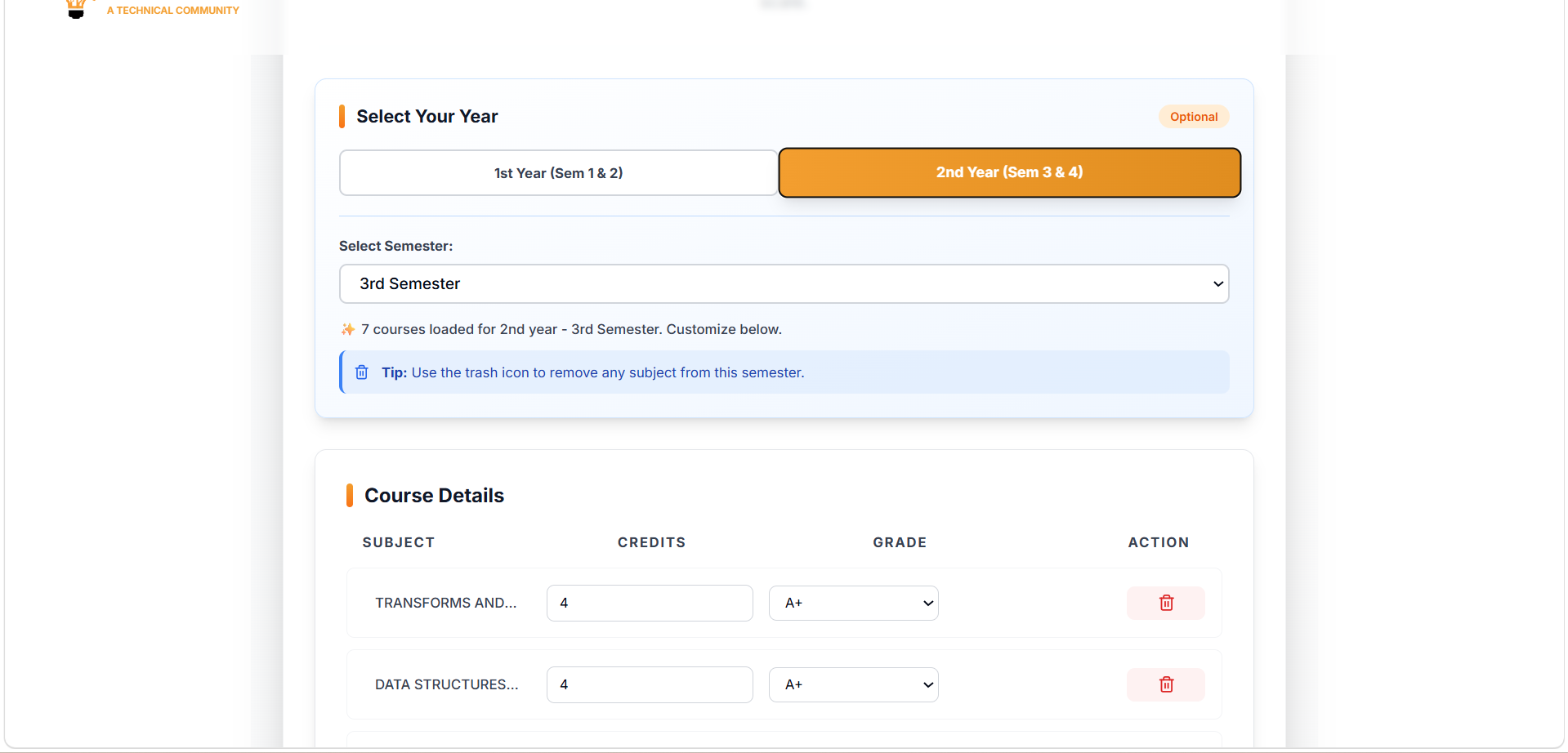Open the grade dropdown for DATA STRUCTURES...
This screenshot has height=753, width=1568.
[x=854, y=684]
